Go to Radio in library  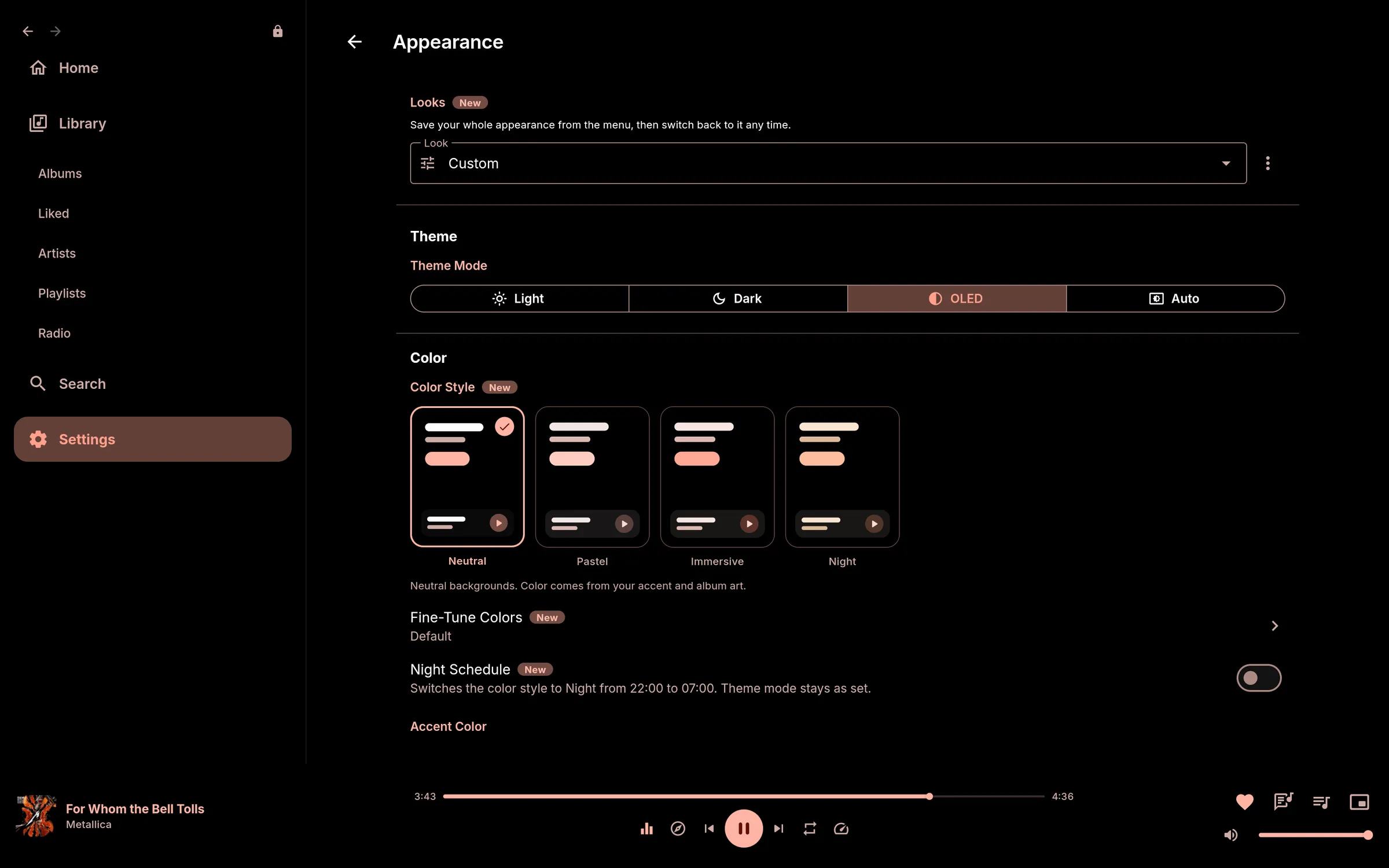point(54,333)
